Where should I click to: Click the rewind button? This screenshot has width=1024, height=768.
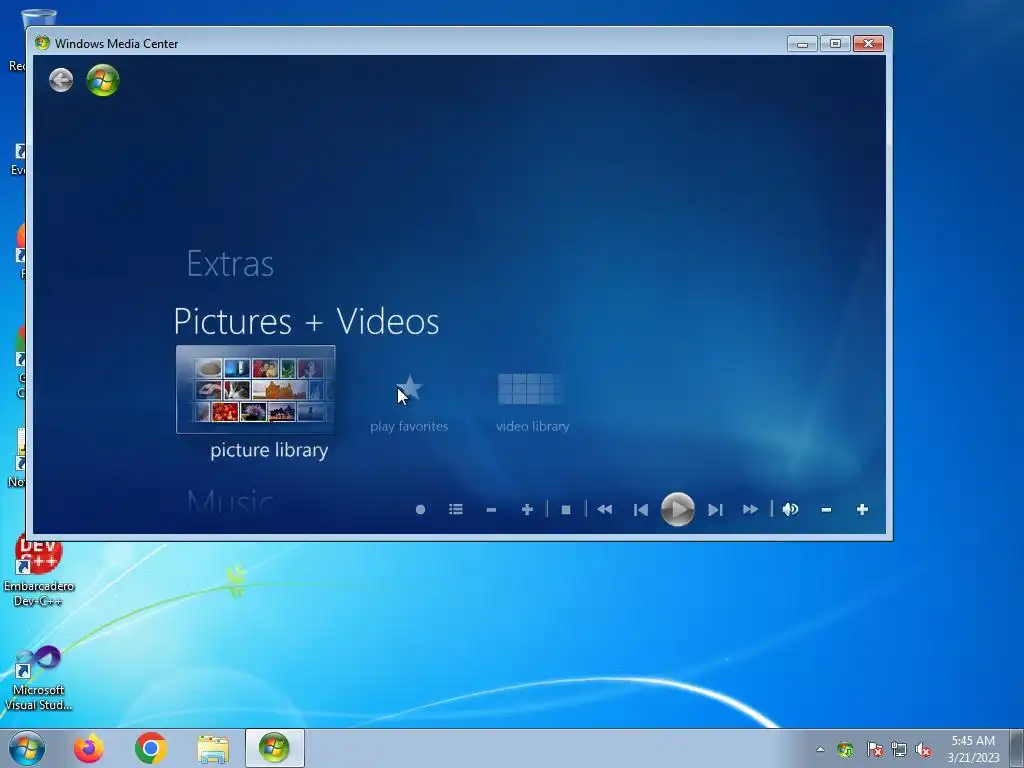605,509
